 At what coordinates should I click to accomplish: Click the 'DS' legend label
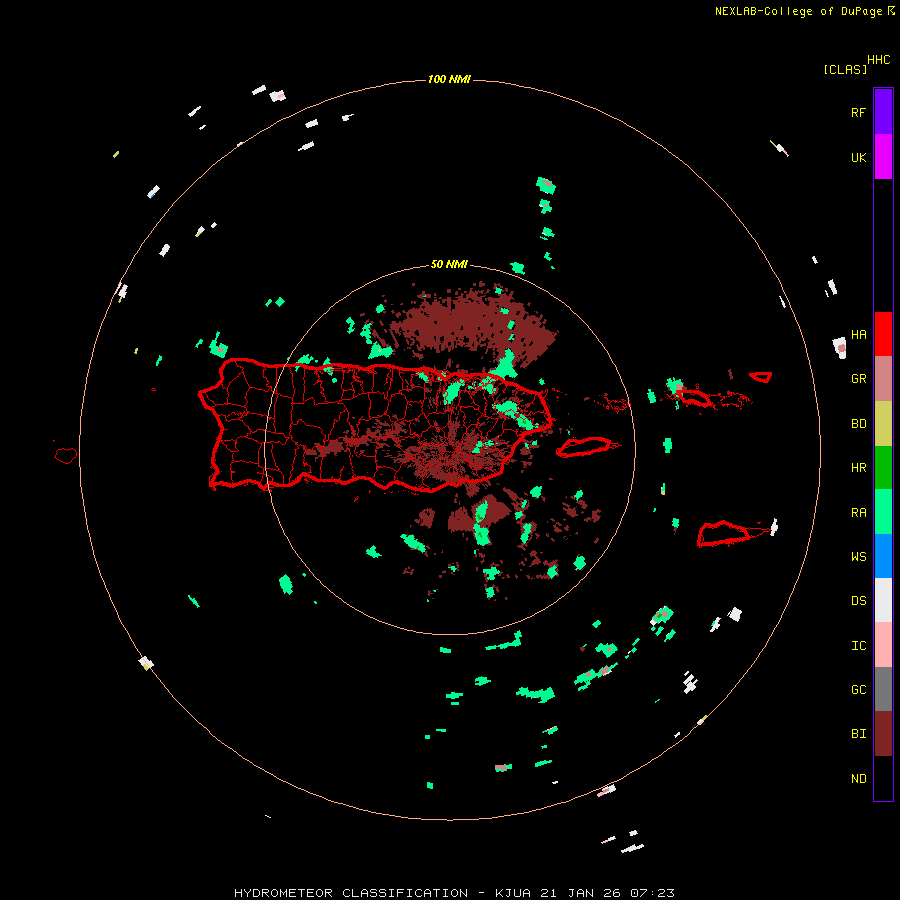pos(858,601)
